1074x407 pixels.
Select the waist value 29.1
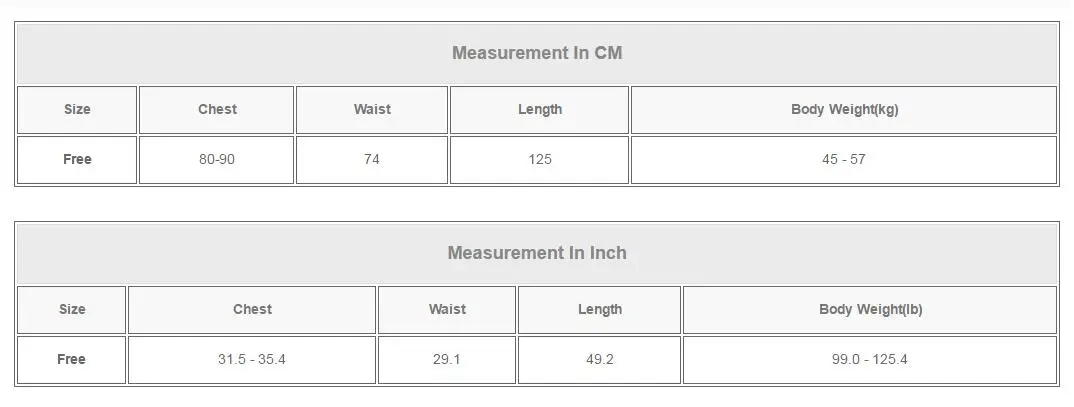coord(447,359)
